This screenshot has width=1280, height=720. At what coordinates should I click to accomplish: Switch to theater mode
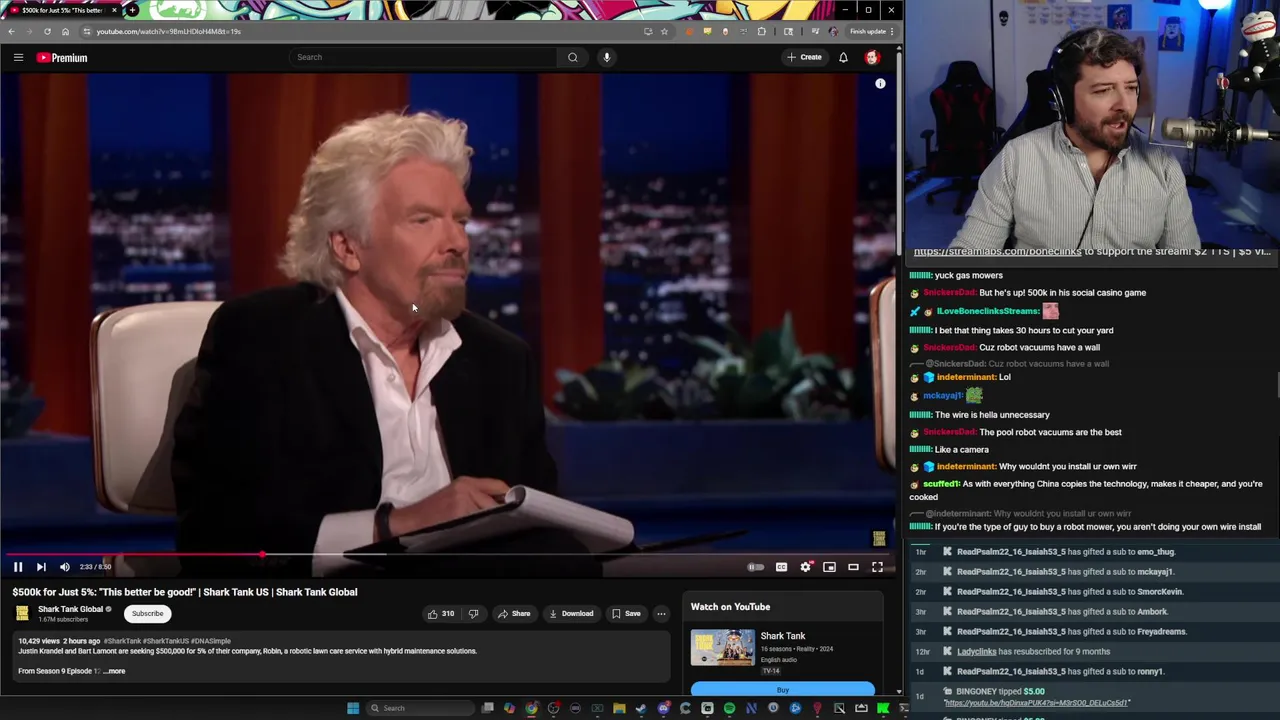853,567
